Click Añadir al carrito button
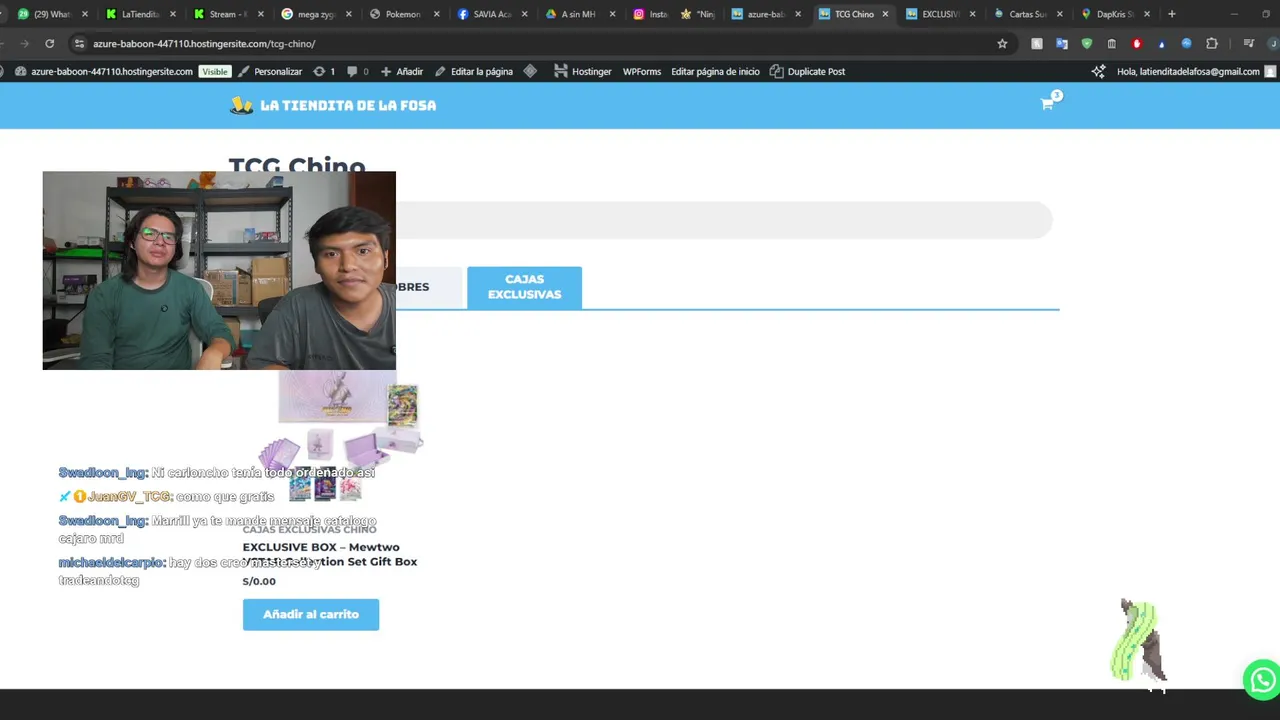Screen dimensions: 1280x720 tap(311, 615)
